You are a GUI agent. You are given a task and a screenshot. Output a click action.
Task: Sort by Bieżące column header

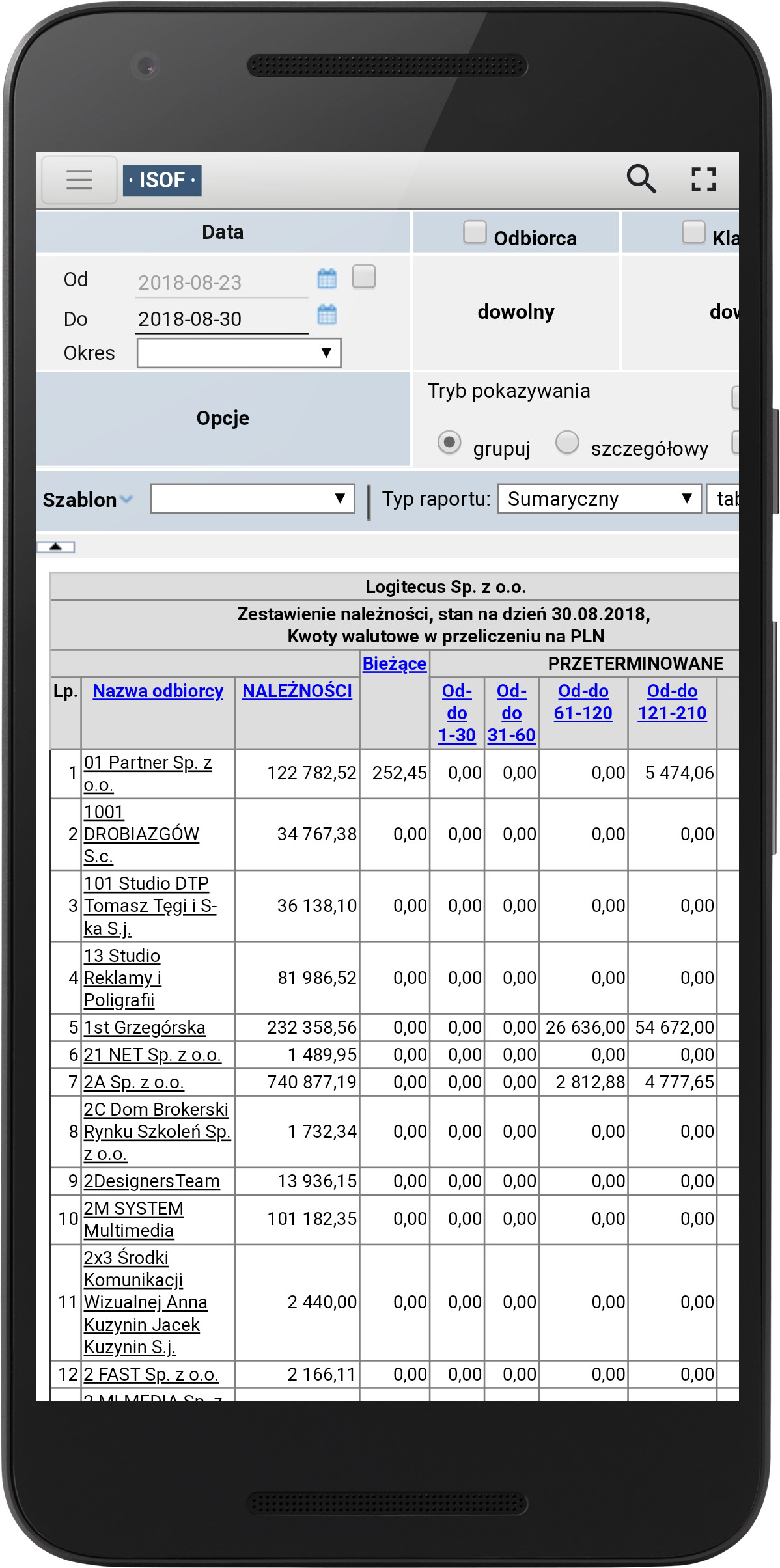coord(394,663)
